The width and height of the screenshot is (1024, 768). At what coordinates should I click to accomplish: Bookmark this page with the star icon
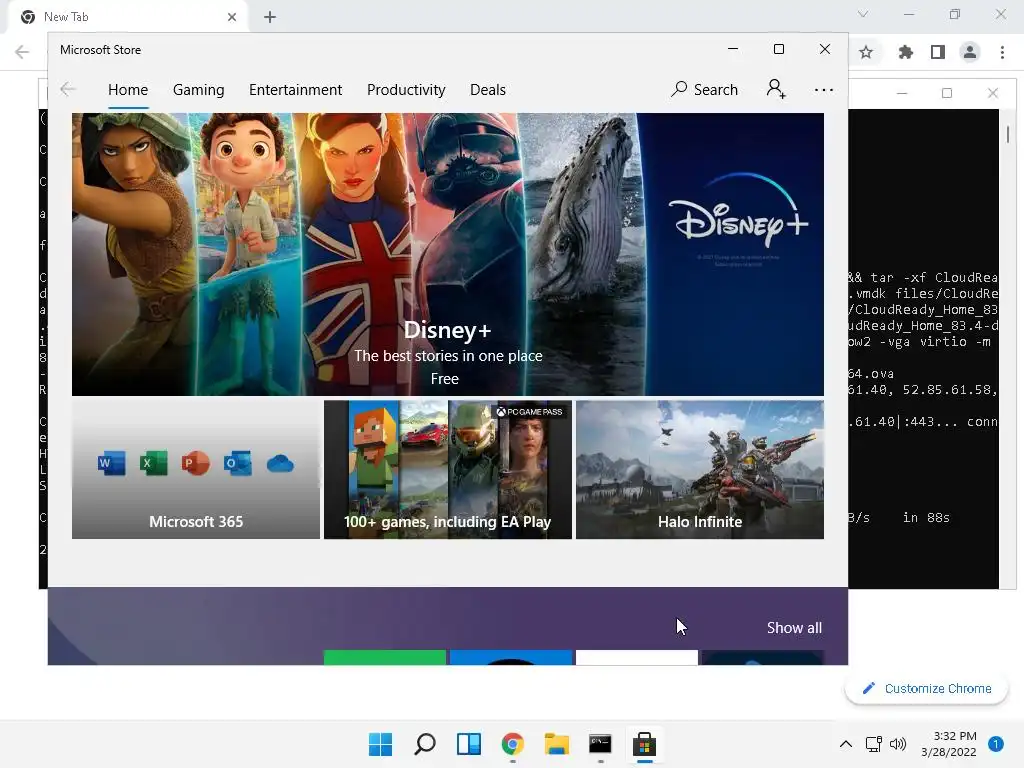point(866,52)
